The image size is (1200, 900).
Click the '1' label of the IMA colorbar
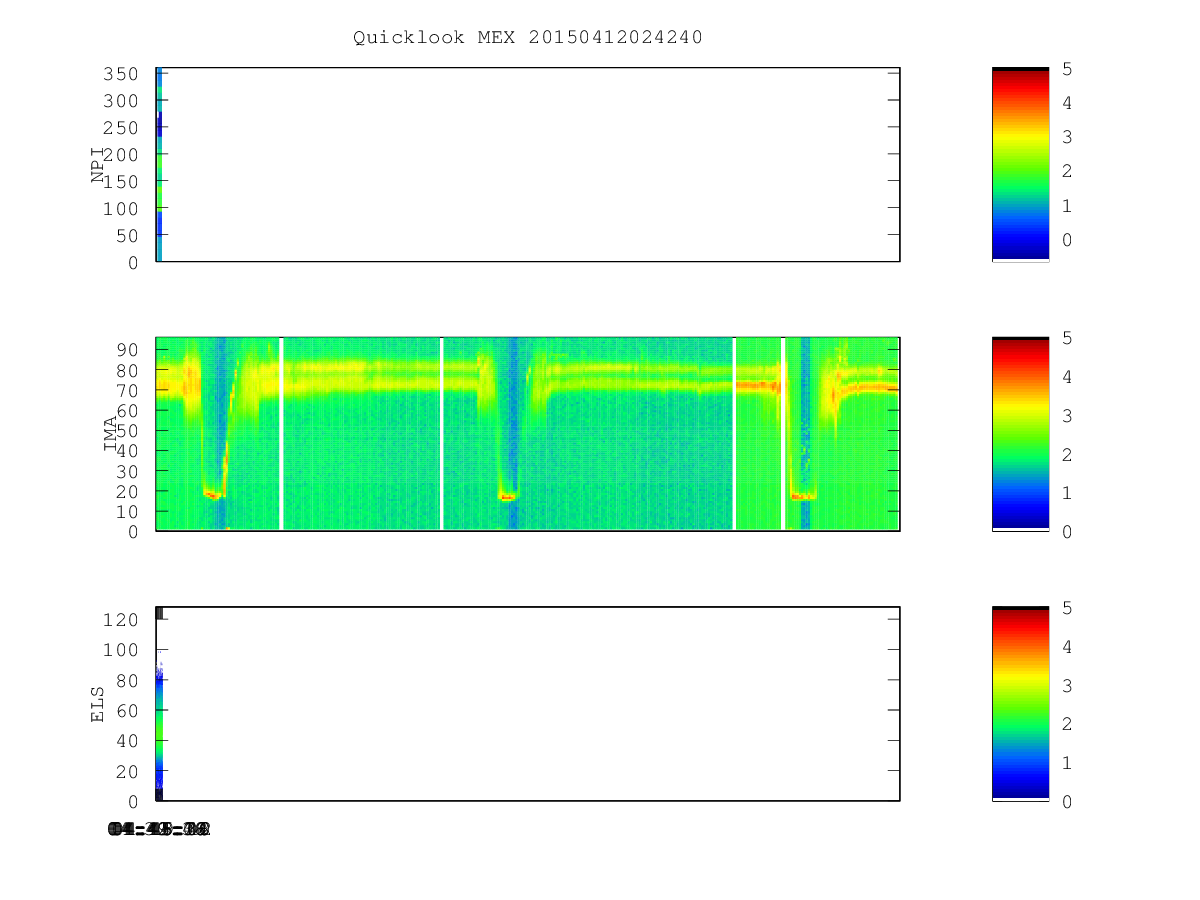coord(1067,493)
